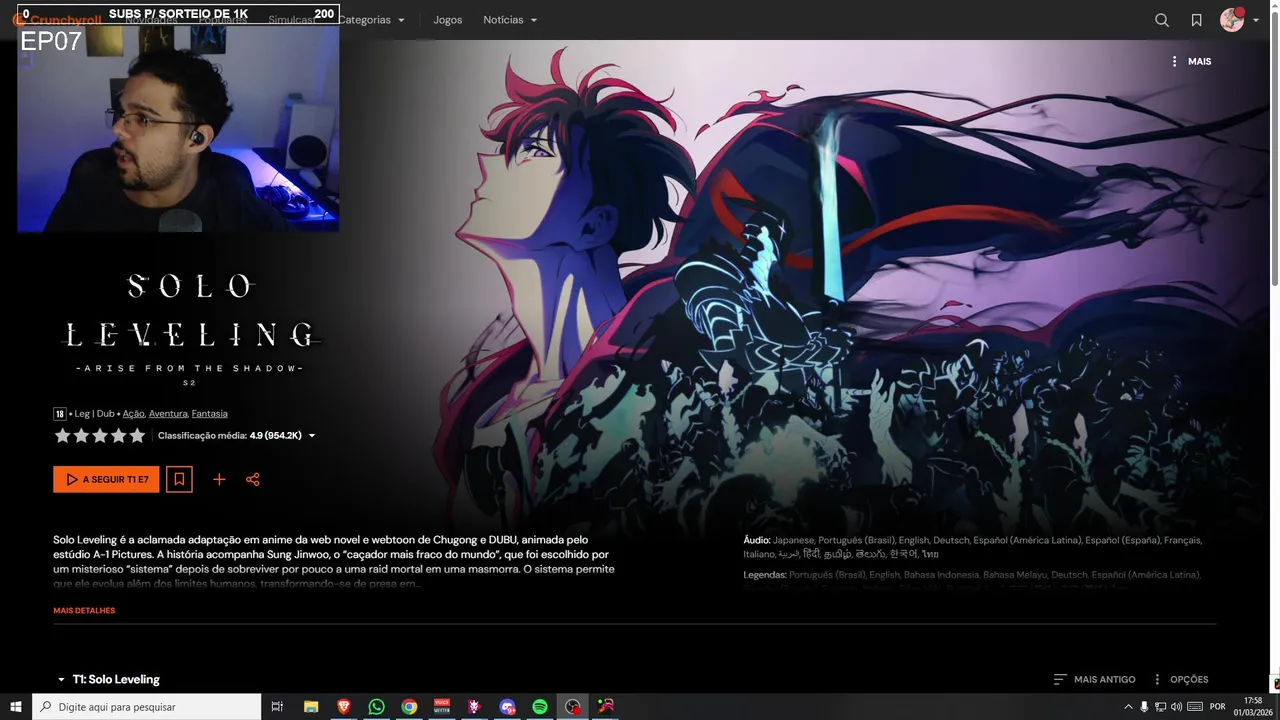Open the OPÇÕES episode options menu
This screenshot has width=1280, height=720.
(x=1180, y=679)
